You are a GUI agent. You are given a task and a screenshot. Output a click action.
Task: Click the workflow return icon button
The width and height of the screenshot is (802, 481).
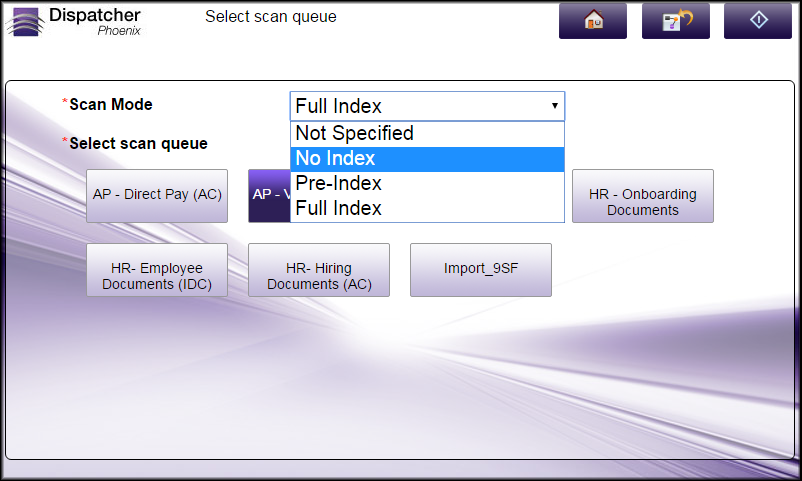(x=676, y=21)
